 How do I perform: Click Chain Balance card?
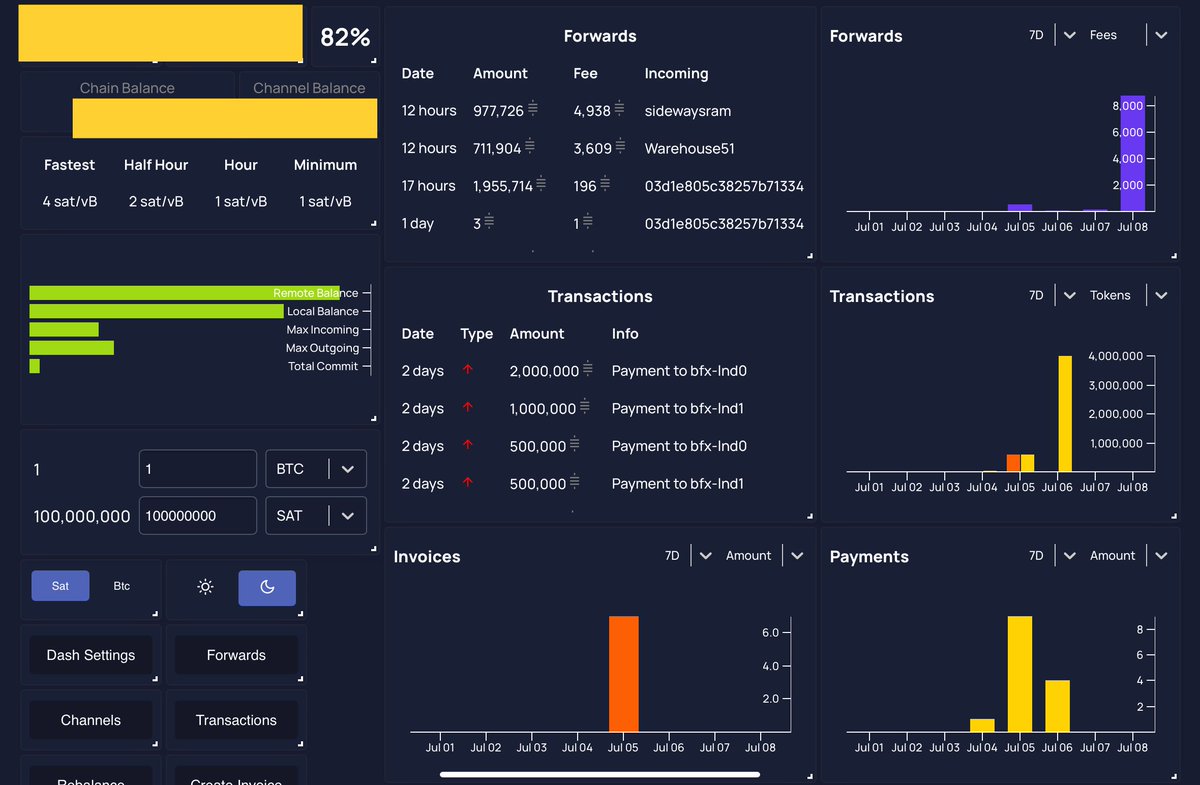coord(127,100)
